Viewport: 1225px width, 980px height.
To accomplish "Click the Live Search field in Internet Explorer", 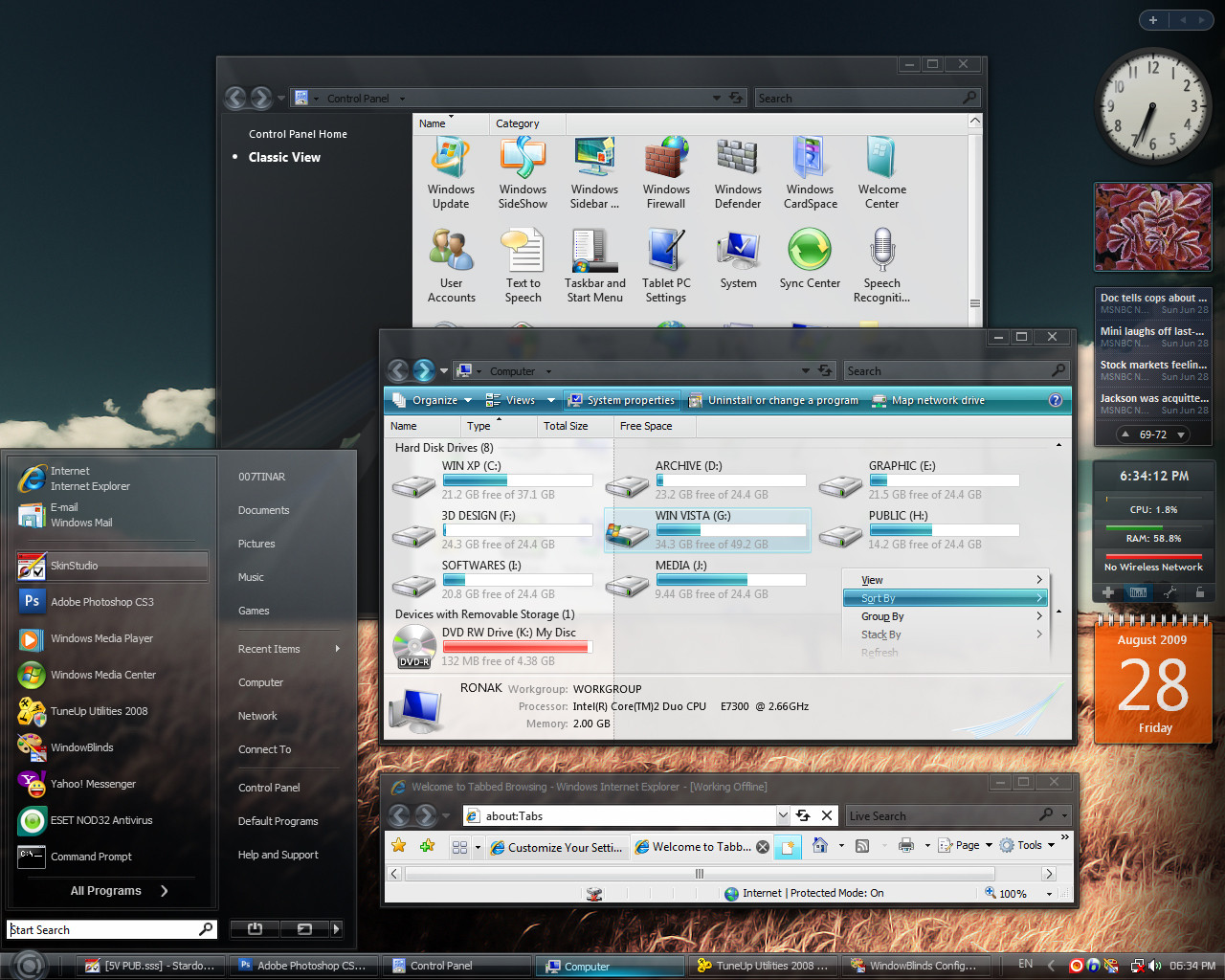I will tap(942, 815).
